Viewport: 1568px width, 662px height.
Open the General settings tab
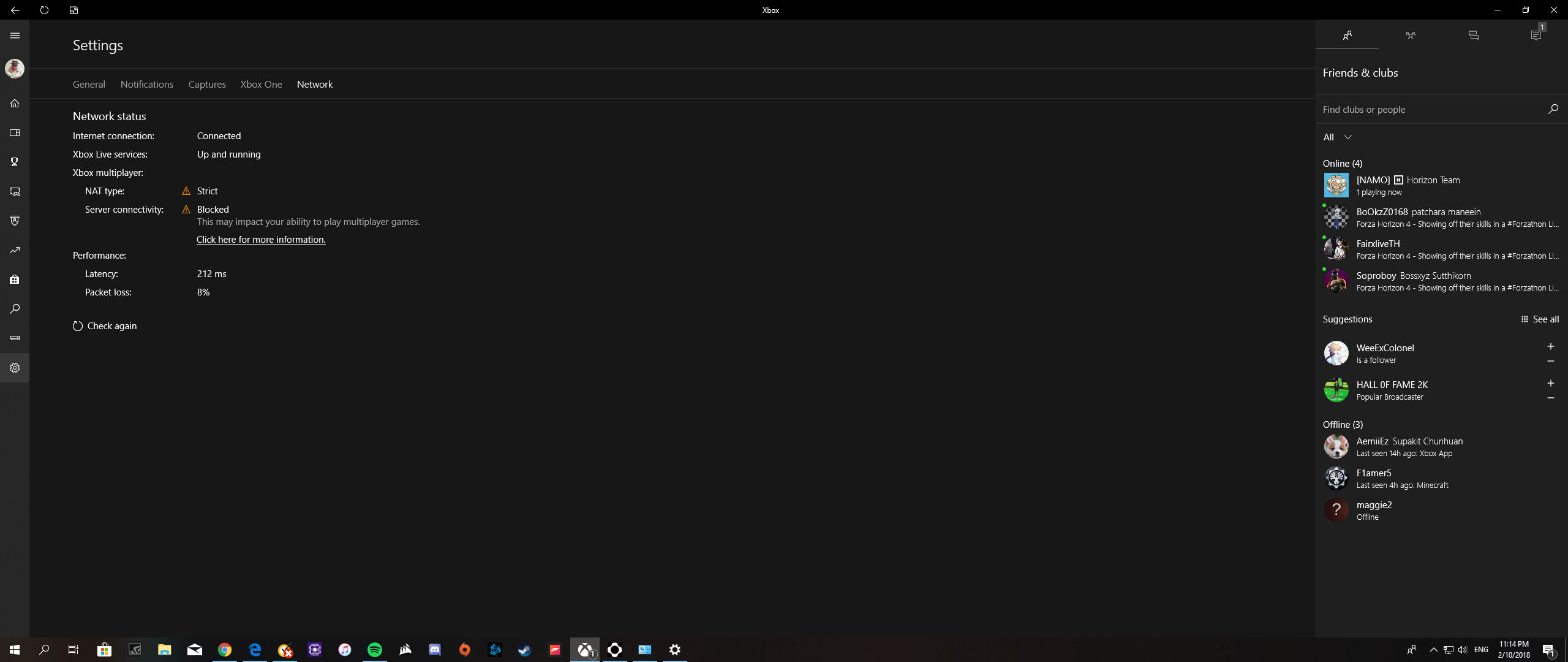point(89,84)
